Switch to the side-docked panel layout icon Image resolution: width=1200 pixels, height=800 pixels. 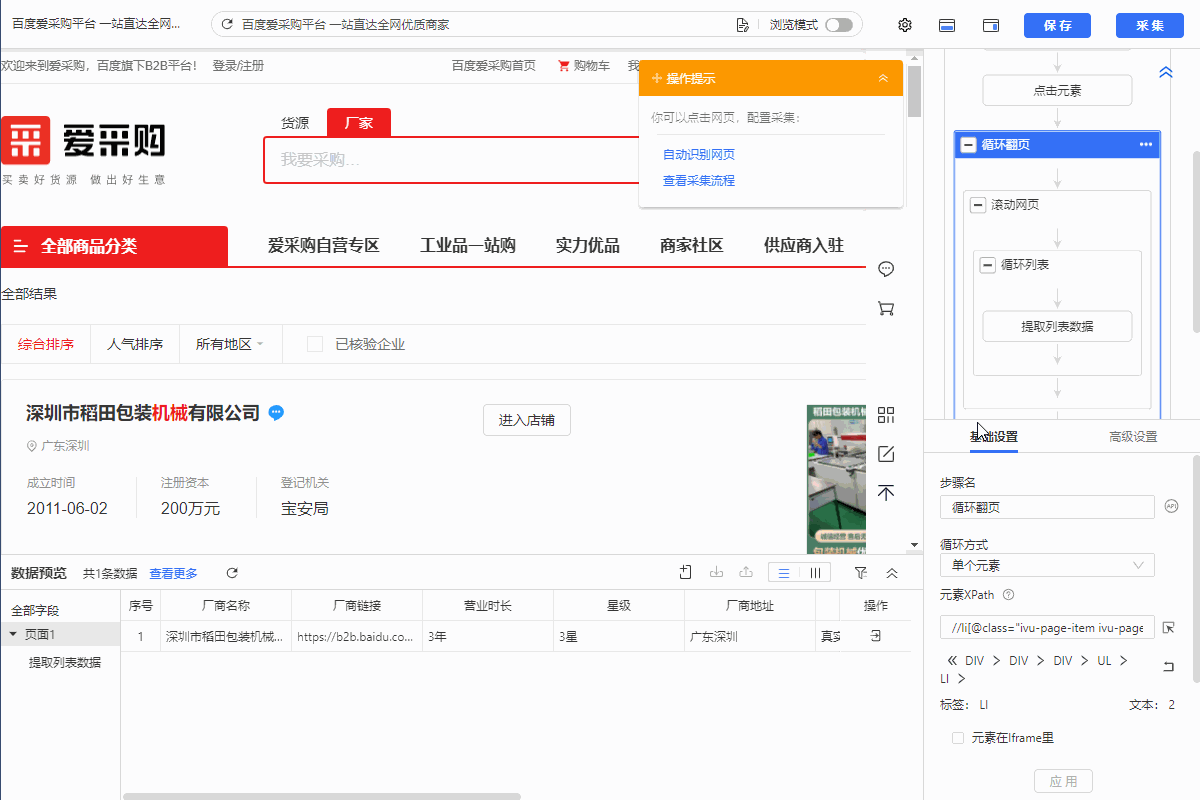(x=992, y=25)
